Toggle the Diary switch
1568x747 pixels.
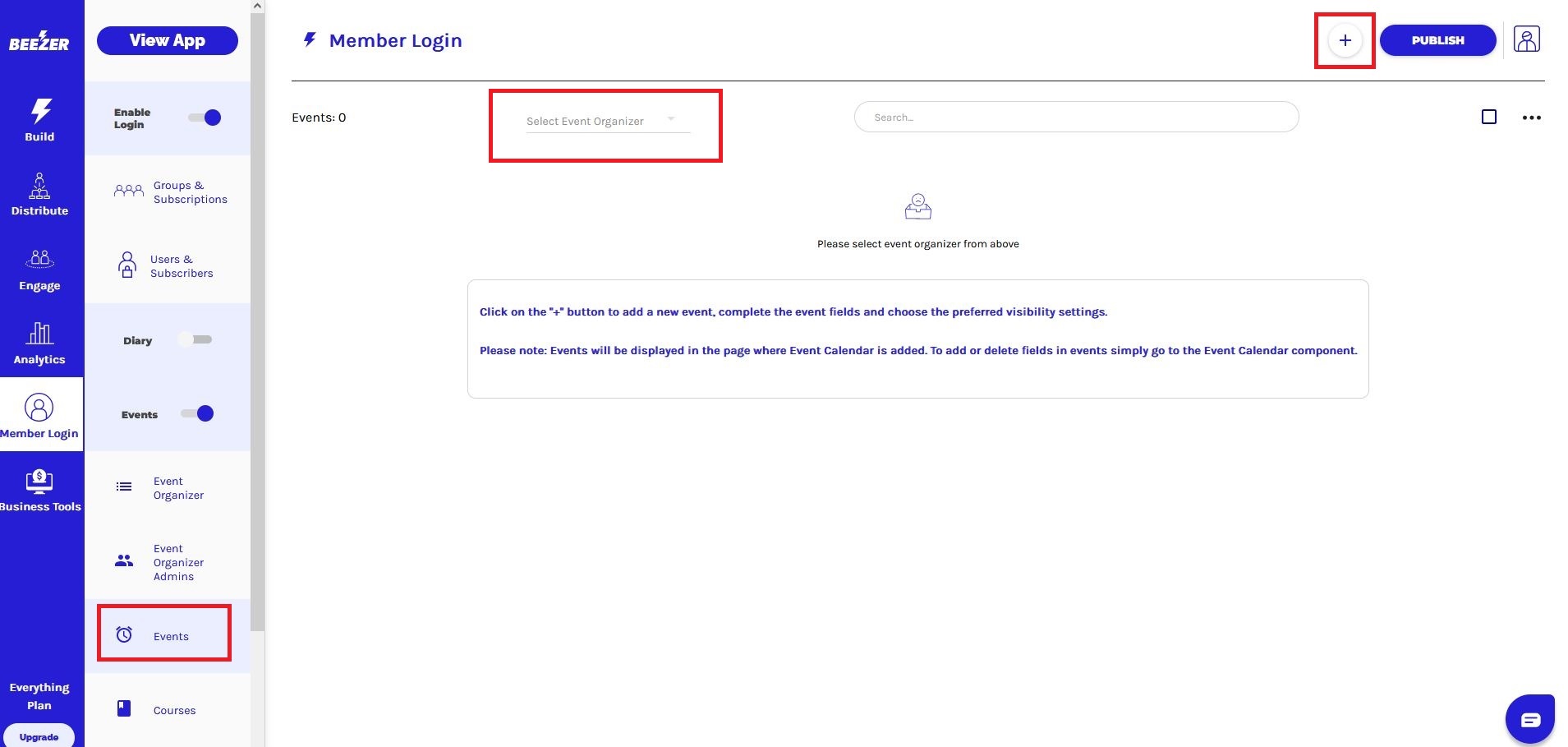tap(195, 339)
